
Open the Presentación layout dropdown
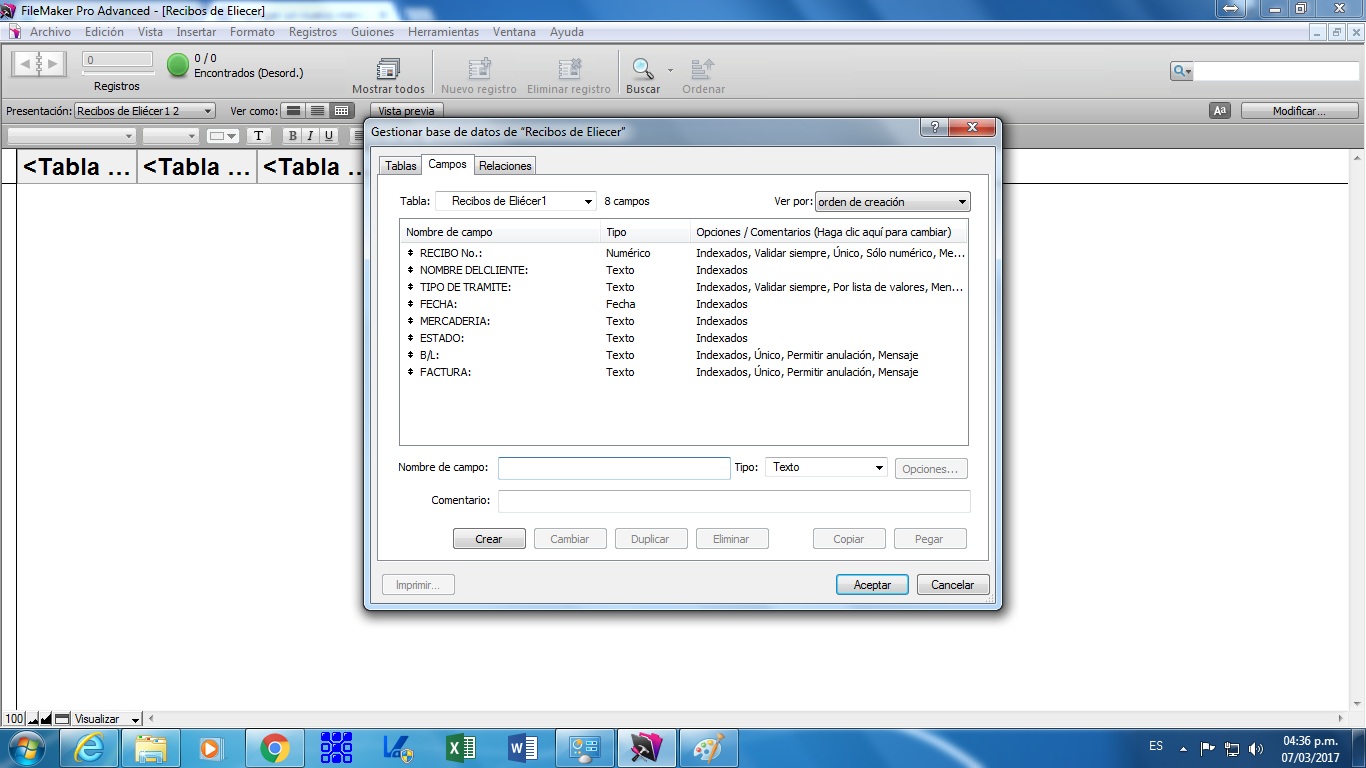pos(145,111)
